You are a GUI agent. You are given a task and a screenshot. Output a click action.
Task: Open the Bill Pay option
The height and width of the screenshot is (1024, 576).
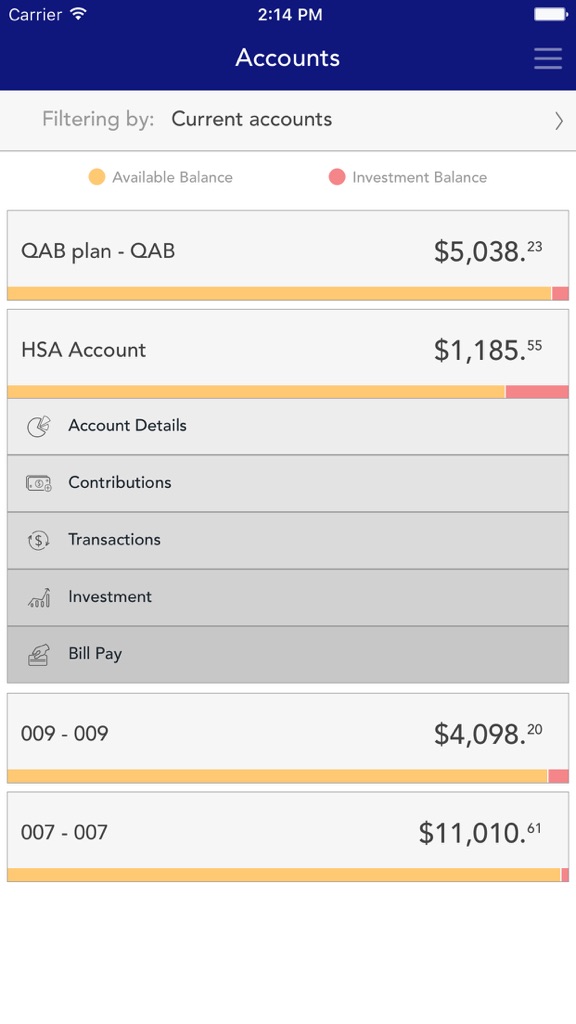(x=288, y=654)
